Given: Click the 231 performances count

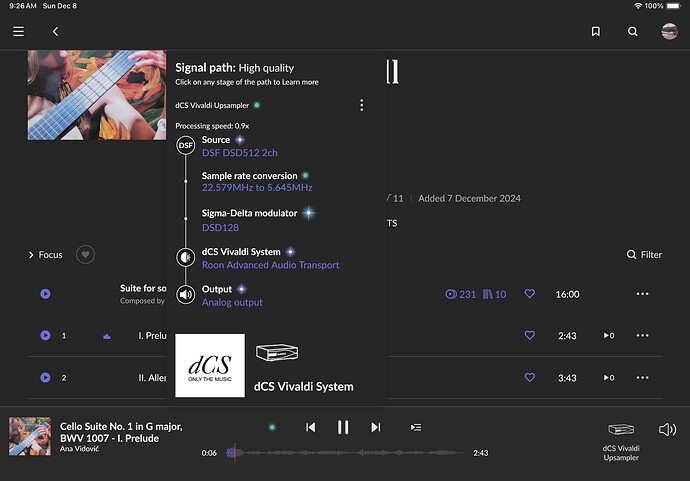Looking at the screenshot, I should pyautogui.click(x=461, y=294).
